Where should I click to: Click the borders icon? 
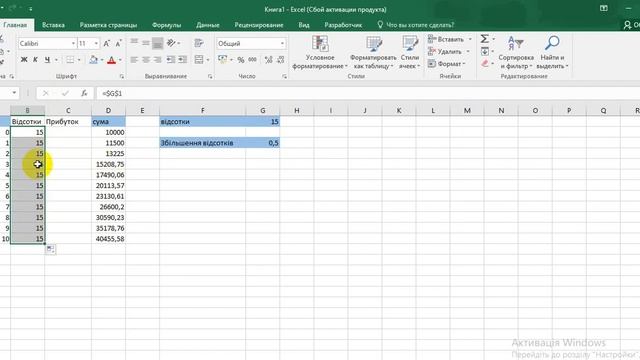[70, 60]
